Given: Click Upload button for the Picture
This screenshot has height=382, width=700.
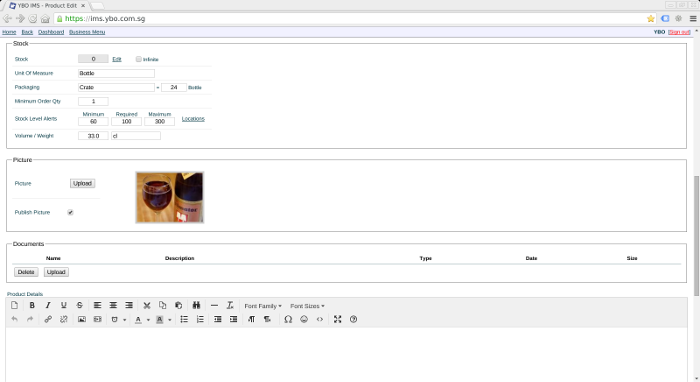Looking at the screenshot, I should tap(83, 183).
